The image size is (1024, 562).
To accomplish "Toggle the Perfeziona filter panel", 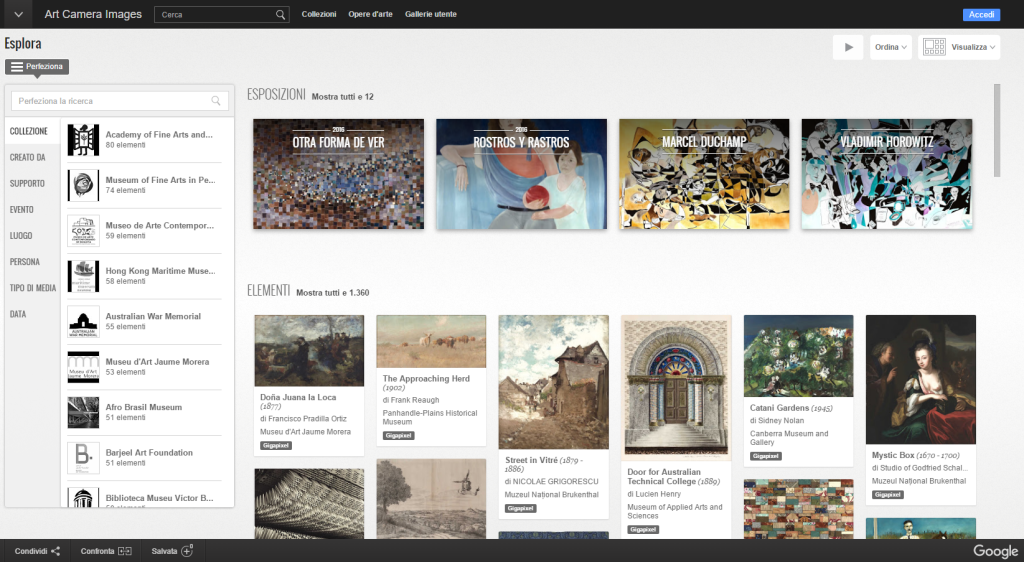I will tap(37, 66).
